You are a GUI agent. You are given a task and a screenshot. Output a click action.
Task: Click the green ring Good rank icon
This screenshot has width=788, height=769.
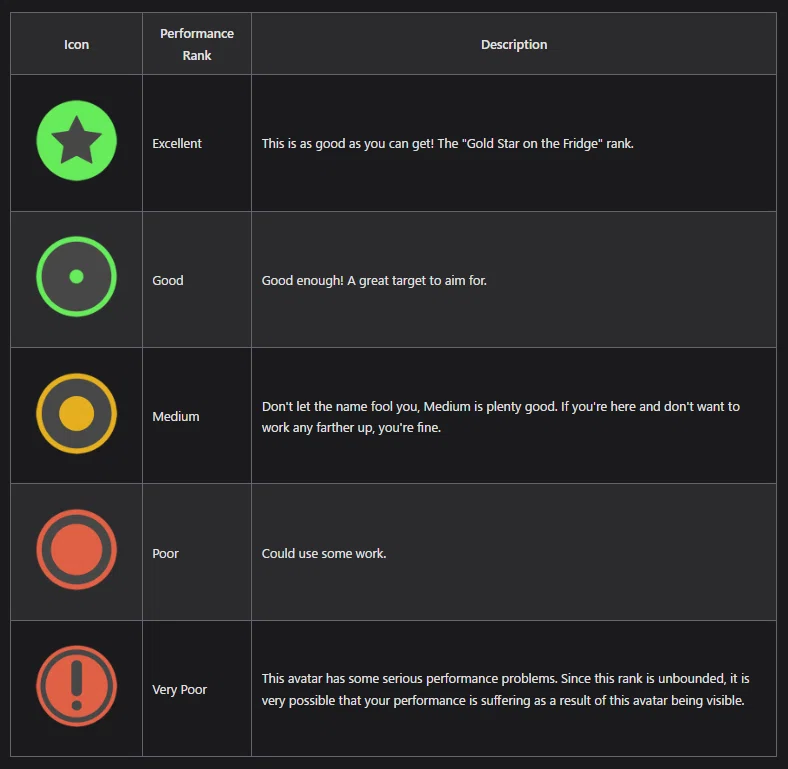pyautogui.click(x=76, y=276)
